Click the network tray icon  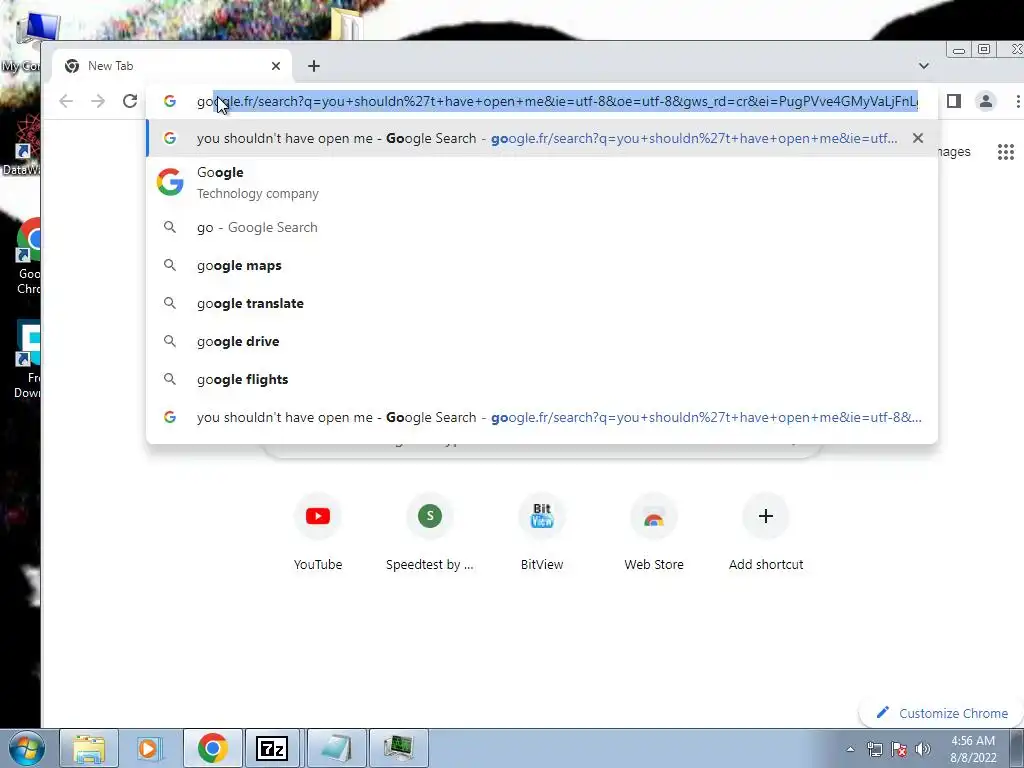click(874, 749)
